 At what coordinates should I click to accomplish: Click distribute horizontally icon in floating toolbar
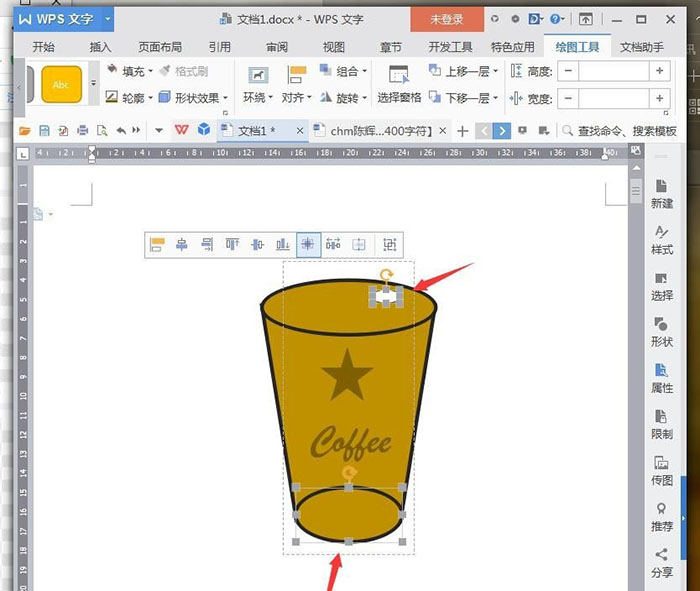click(333, 244)
